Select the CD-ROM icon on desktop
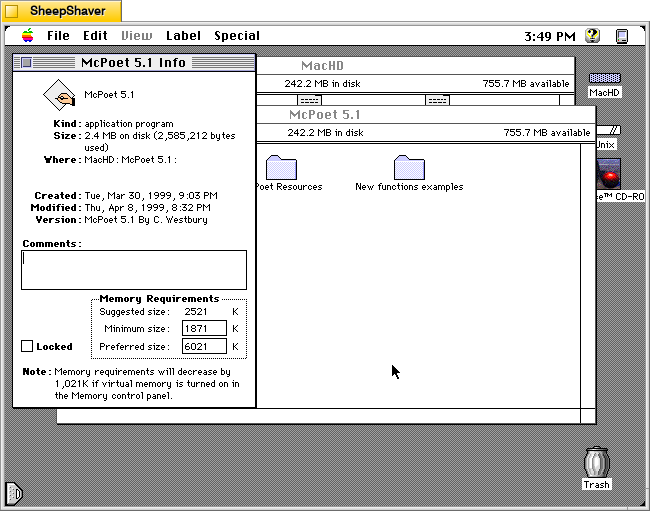The height and width of the screenshot is (511, 650). (x=609, y=173)
